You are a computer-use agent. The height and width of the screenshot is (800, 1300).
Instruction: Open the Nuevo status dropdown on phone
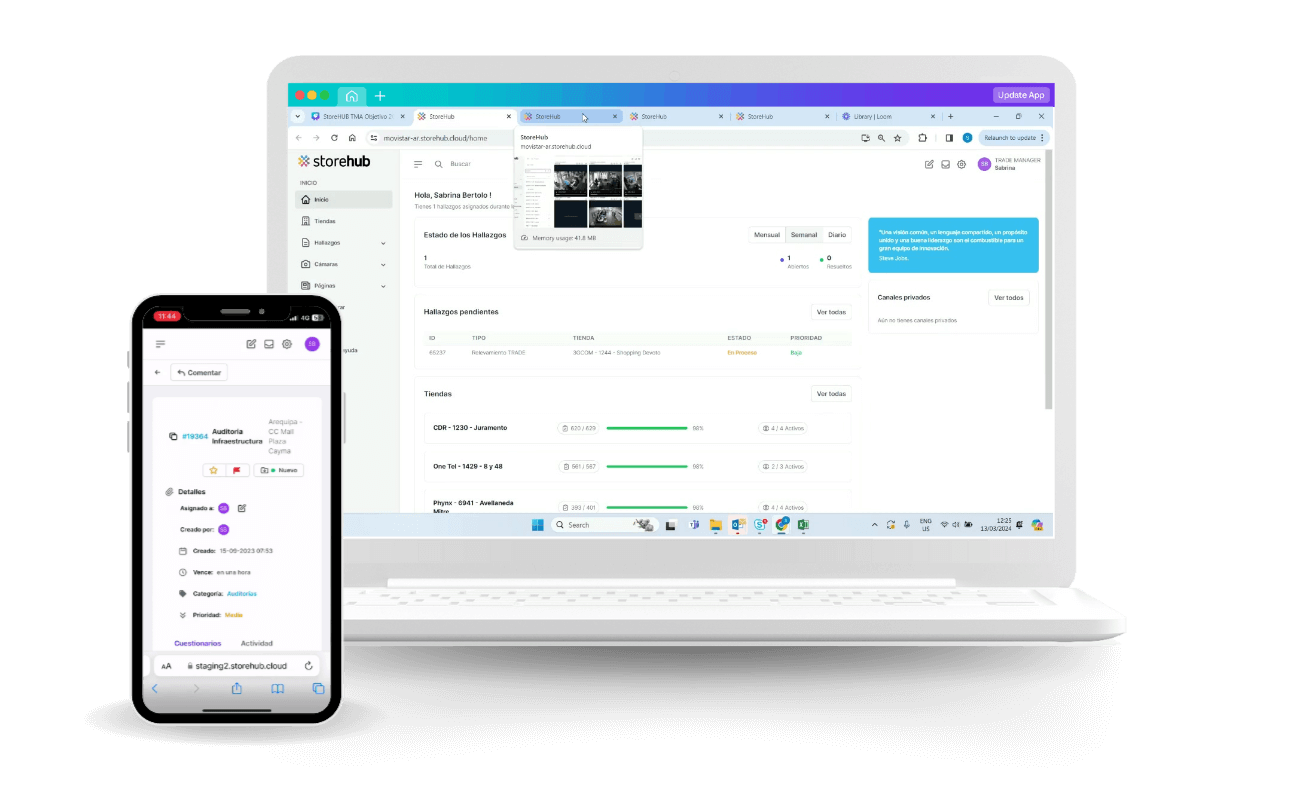click(279, 470)
